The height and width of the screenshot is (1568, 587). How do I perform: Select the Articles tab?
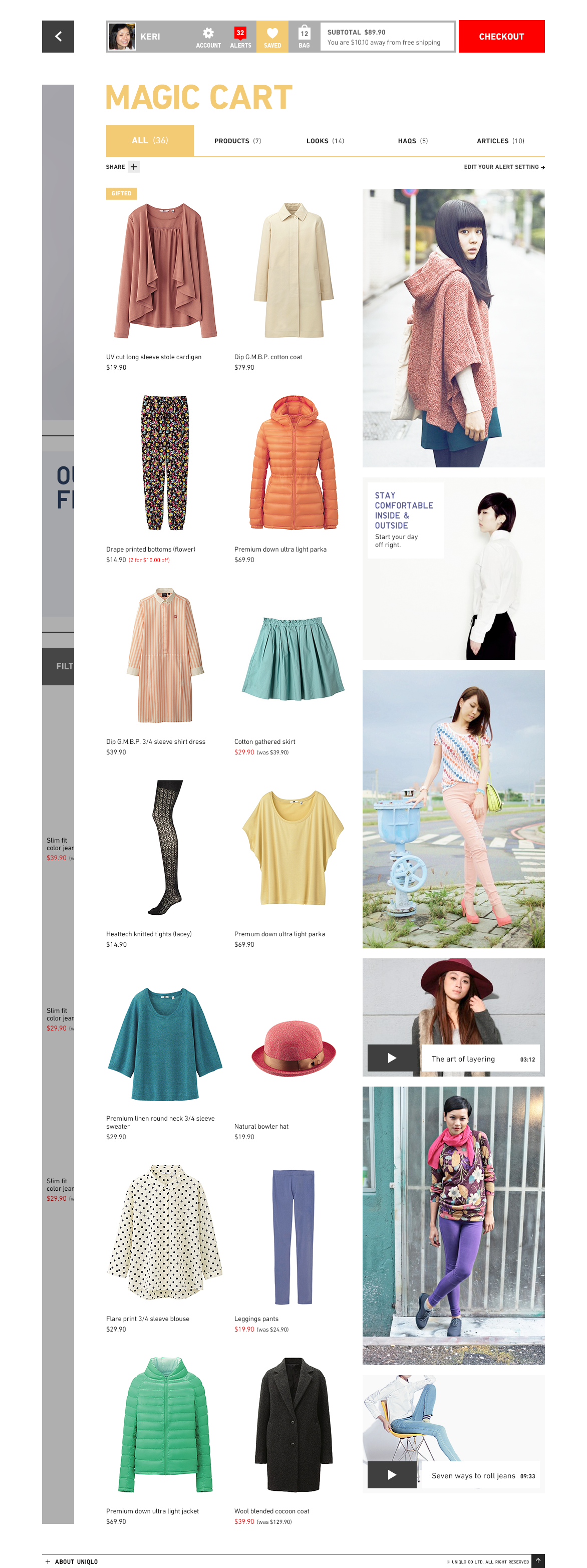coord(500,141)
